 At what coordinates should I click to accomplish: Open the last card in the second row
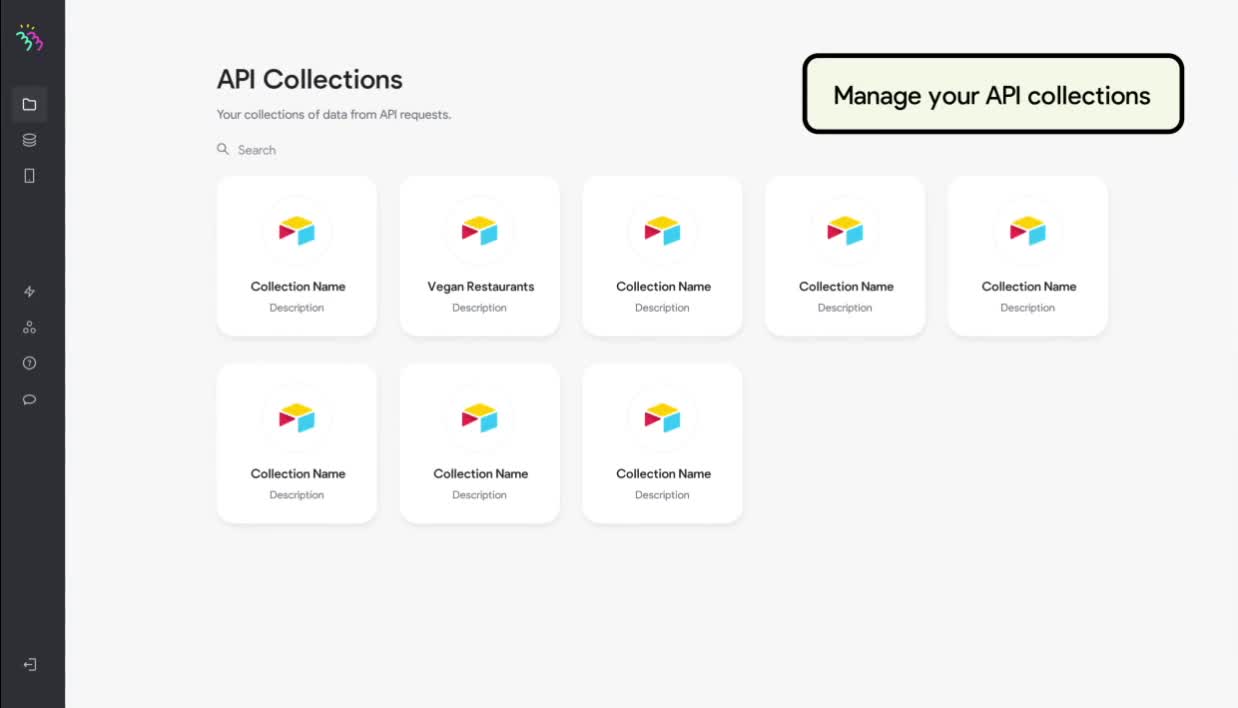(x=662, y=443)
